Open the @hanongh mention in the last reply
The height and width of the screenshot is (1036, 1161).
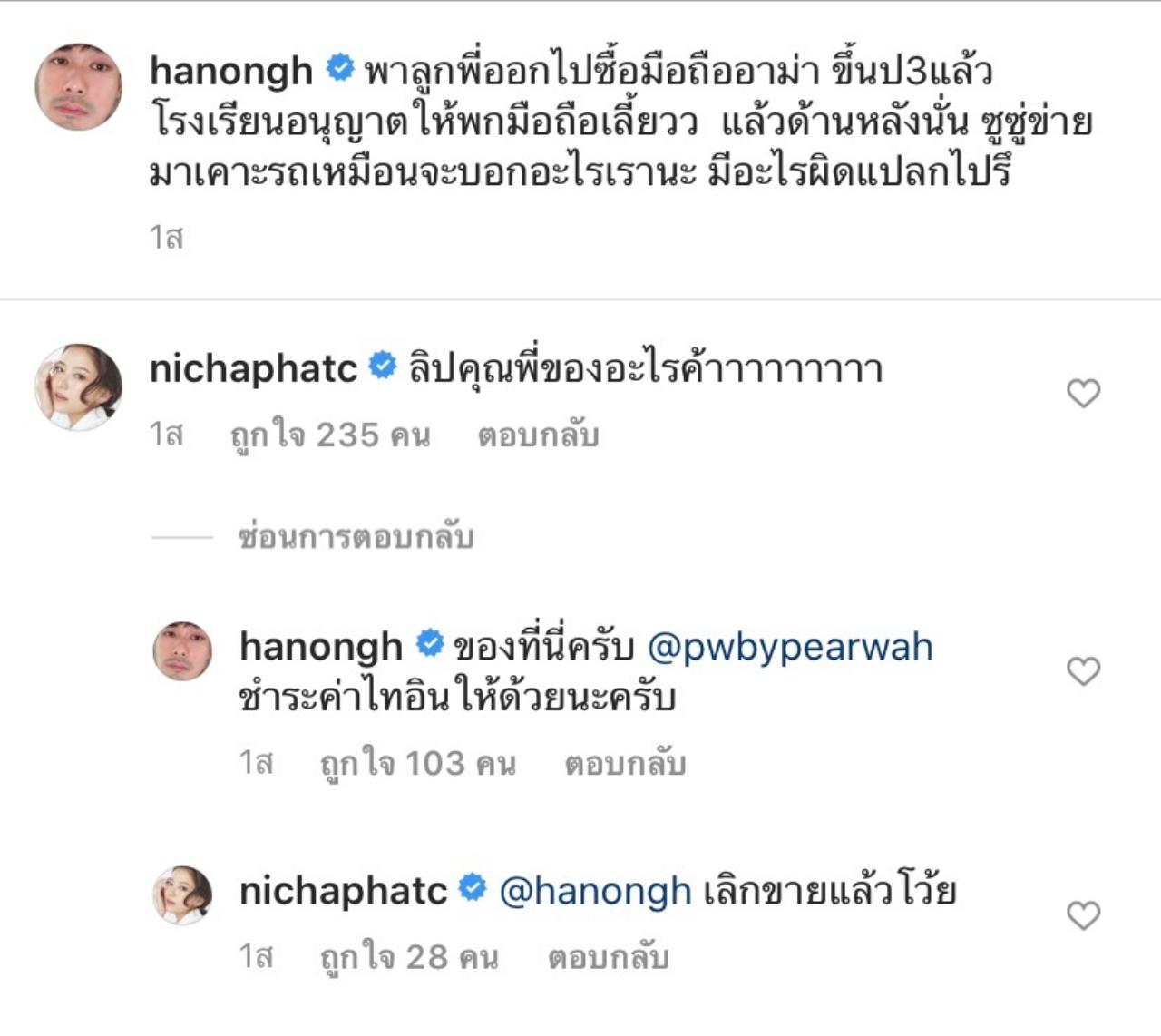[595, 891]
